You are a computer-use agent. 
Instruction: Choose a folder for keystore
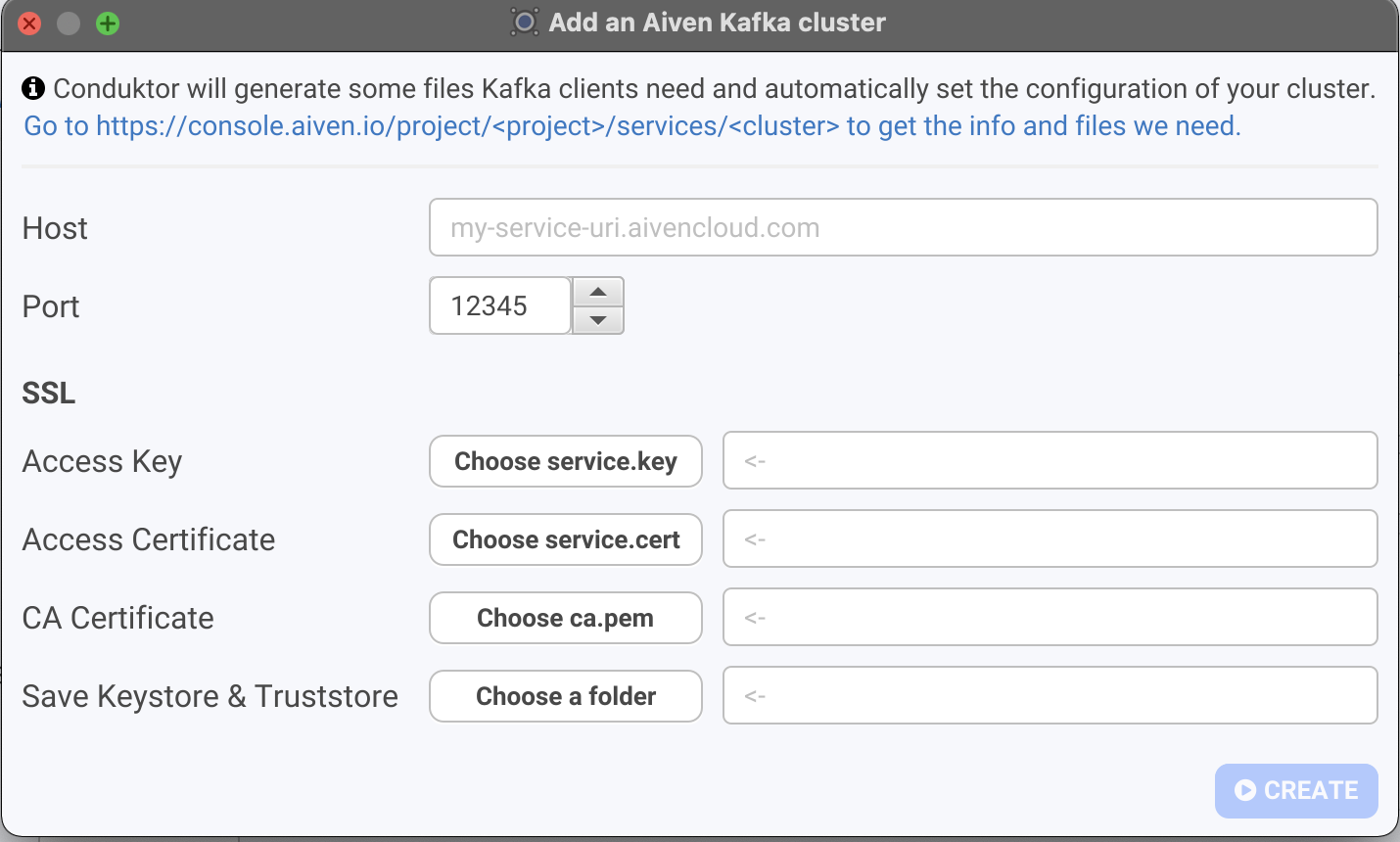coord(566,696)
